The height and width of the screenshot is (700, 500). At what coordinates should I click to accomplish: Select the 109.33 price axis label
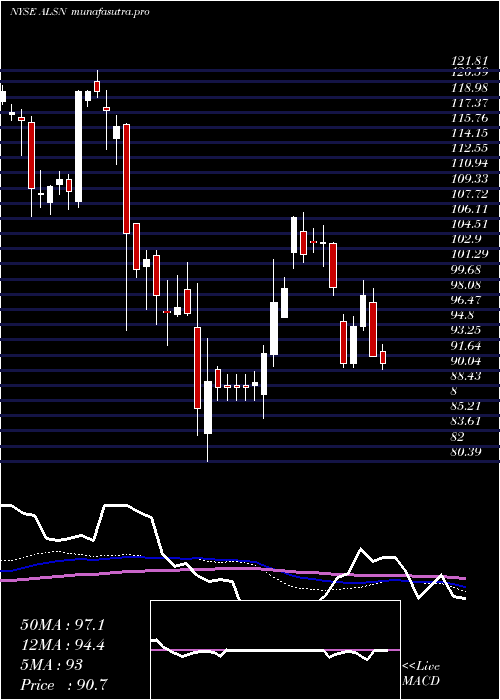pyautogui.click(x=469, y=179)
